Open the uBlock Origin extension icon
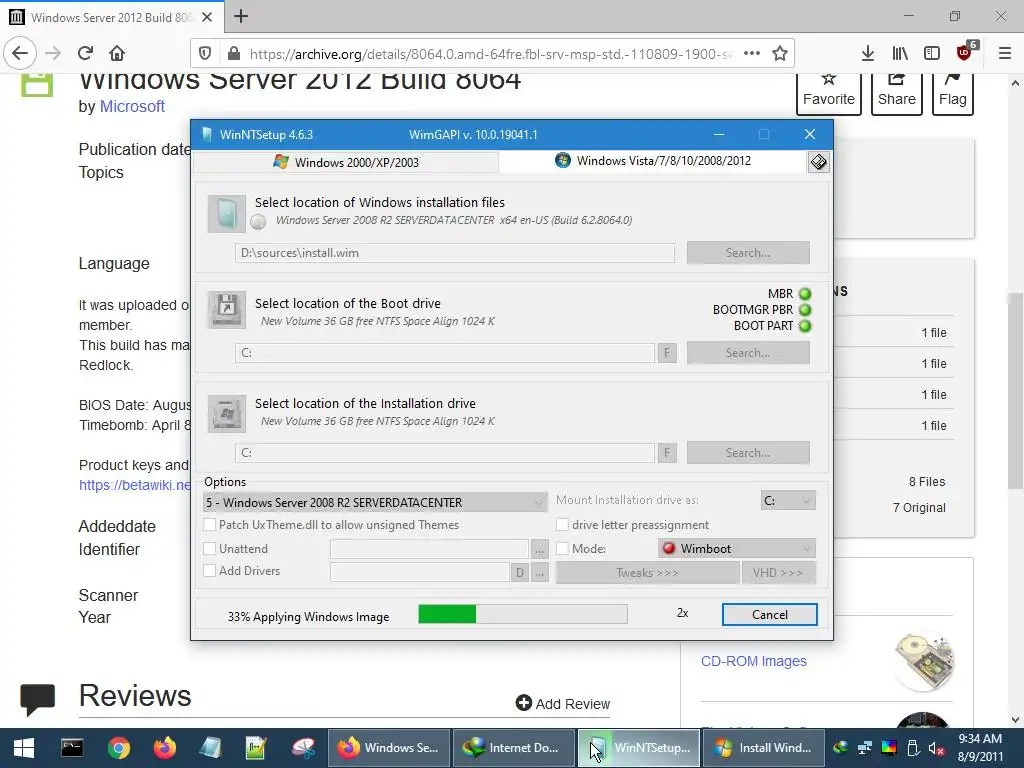The image size is (1024, 768). pyautogui.click(x=965, y=52)
